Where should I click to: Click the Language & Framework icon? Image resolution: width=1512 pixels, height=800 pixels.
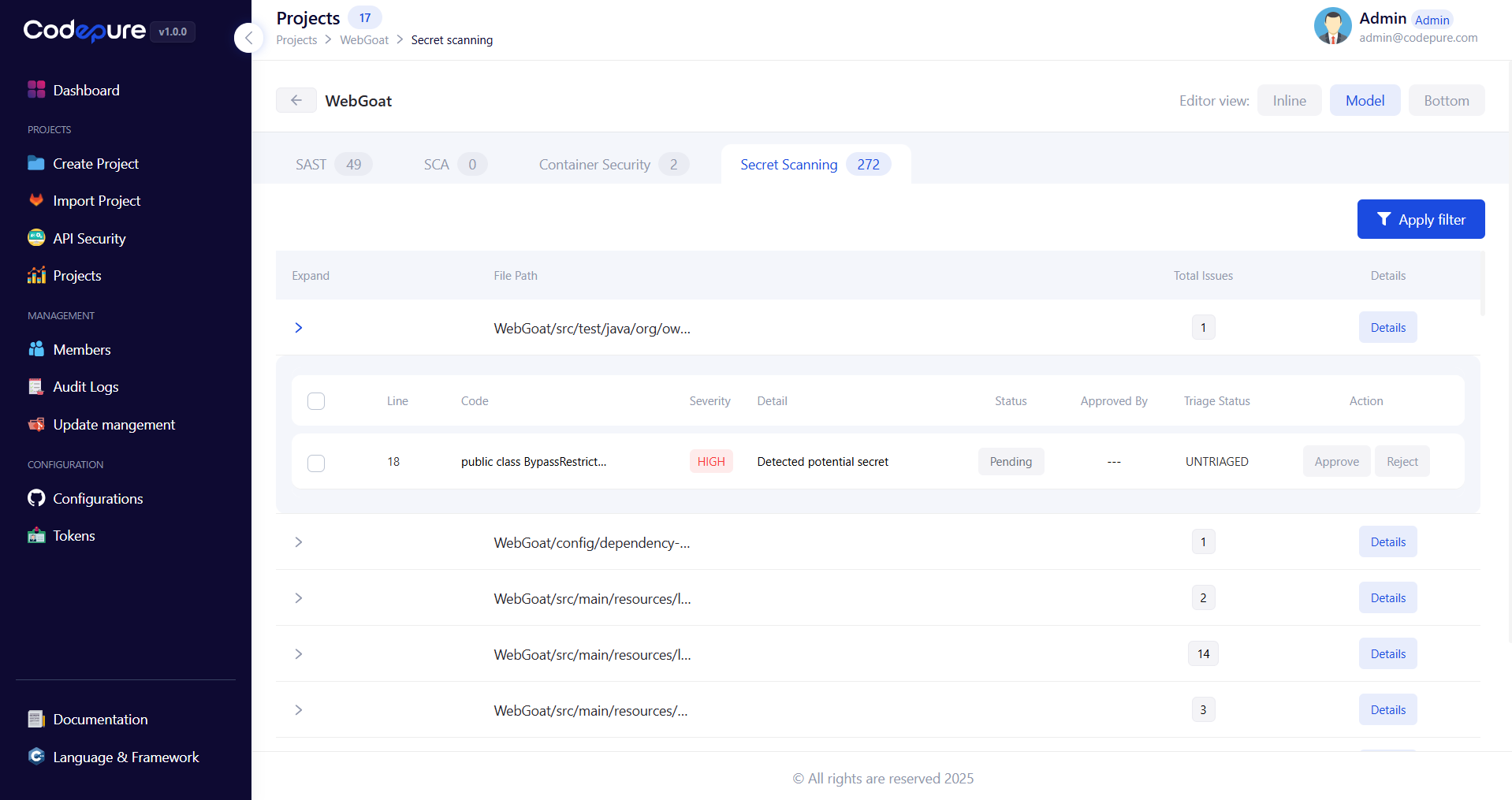[36, 756]
